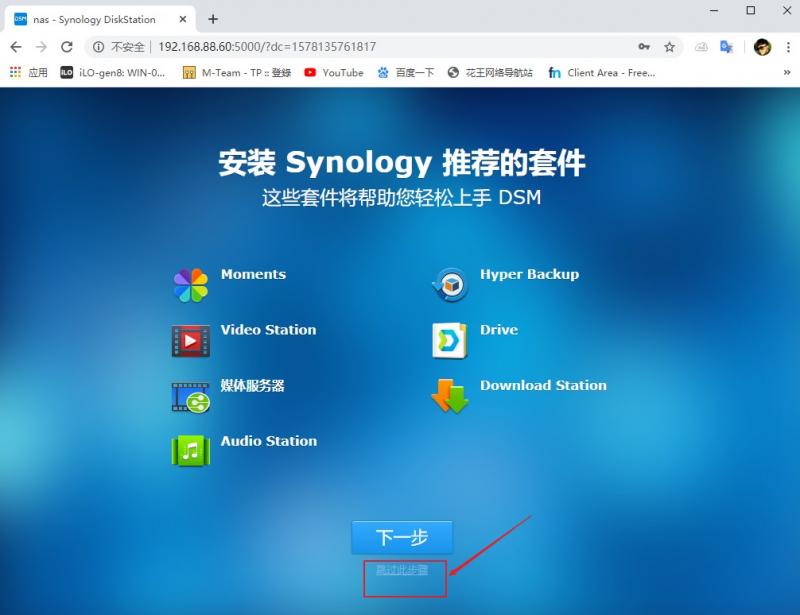800x615 pixels.
Task: Click the Drive package icon
Action: [449, 340]
